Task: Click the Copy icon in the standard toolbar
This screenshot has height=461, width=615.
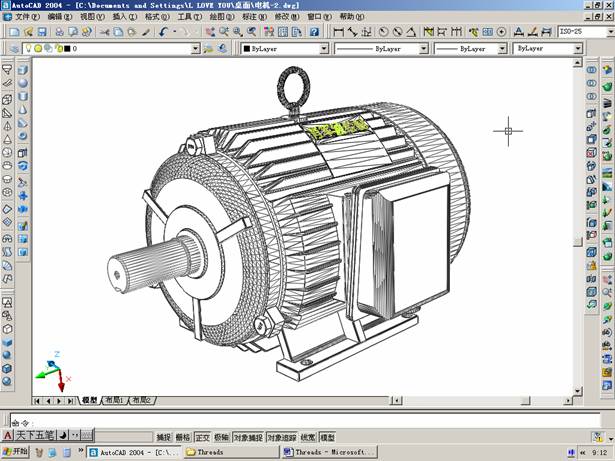Action: pos(118,32)
